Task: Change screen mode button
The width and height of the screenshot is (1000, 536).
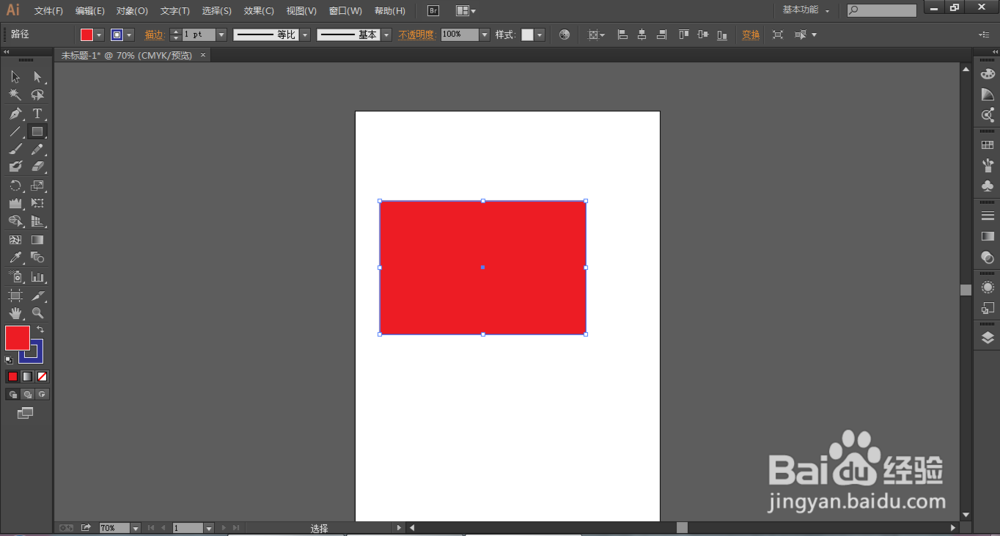Action: (x=25, y=413)
